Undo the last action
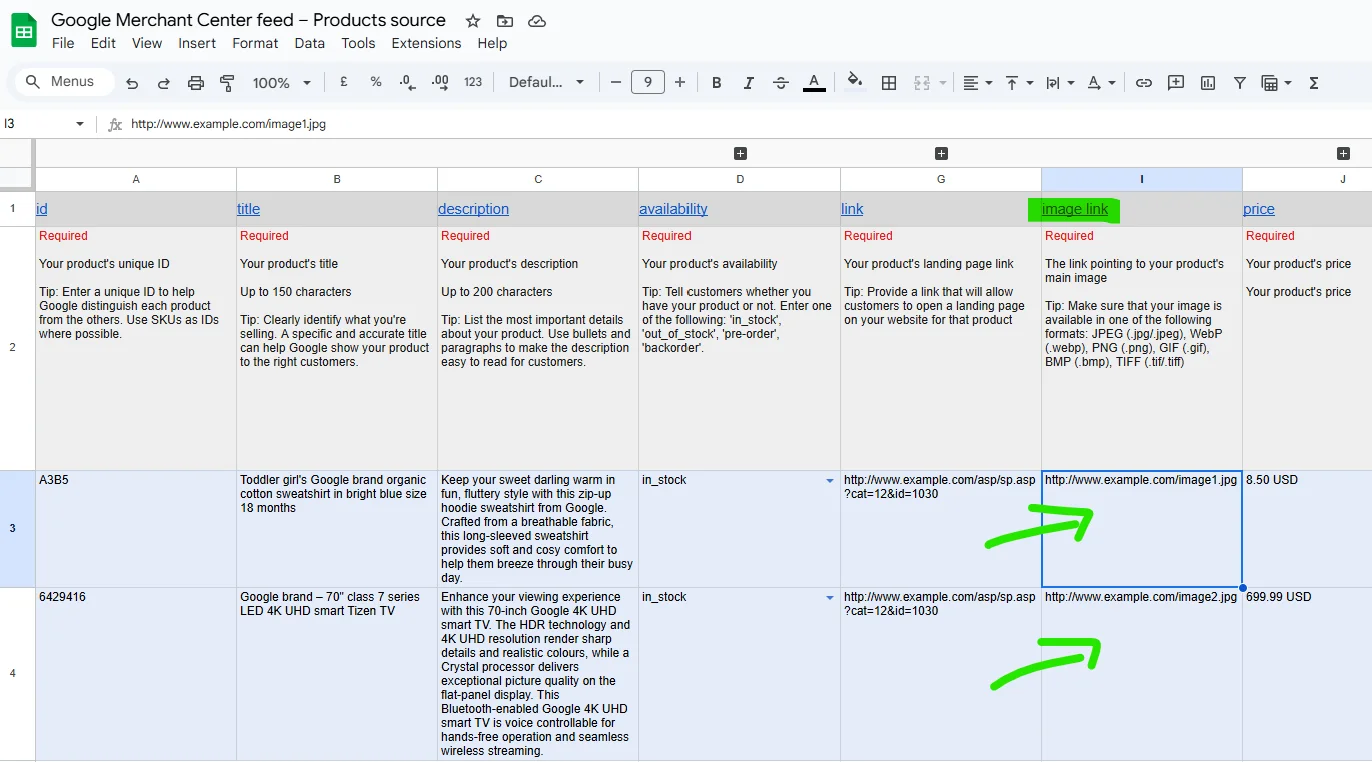The height and width of the screenshot is (762, 1372). pos(131,83)
